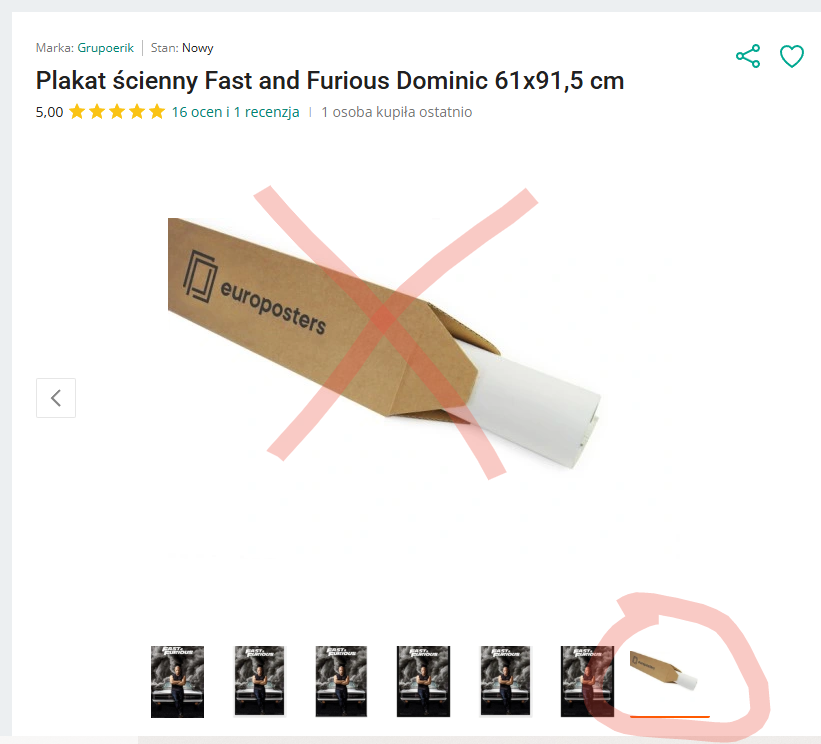The width and height of the screenshot is (821, 744).
Task: Click the 1 osoba kupiła ostatnio text
Action: coord(396,112)
